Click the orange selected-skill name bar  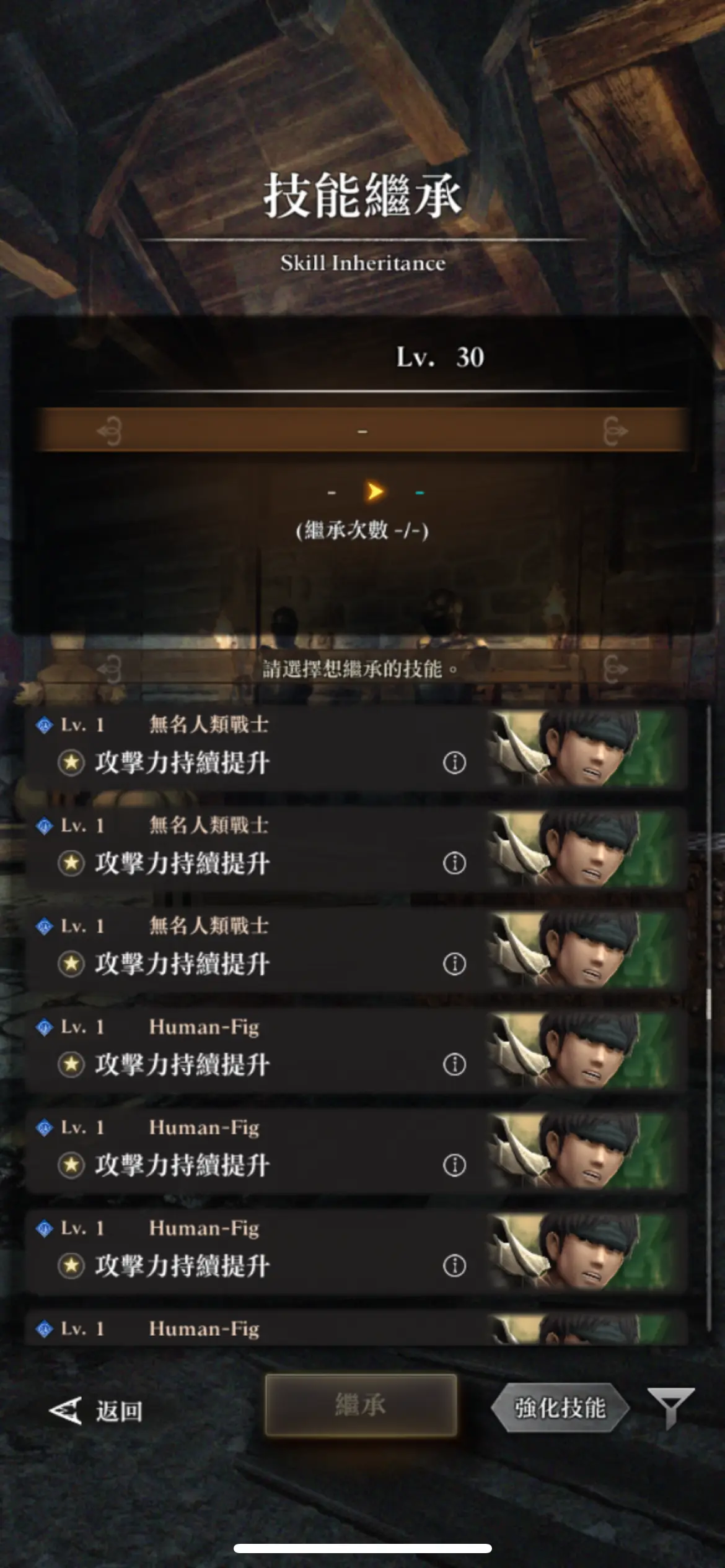[x=362, y=429]
